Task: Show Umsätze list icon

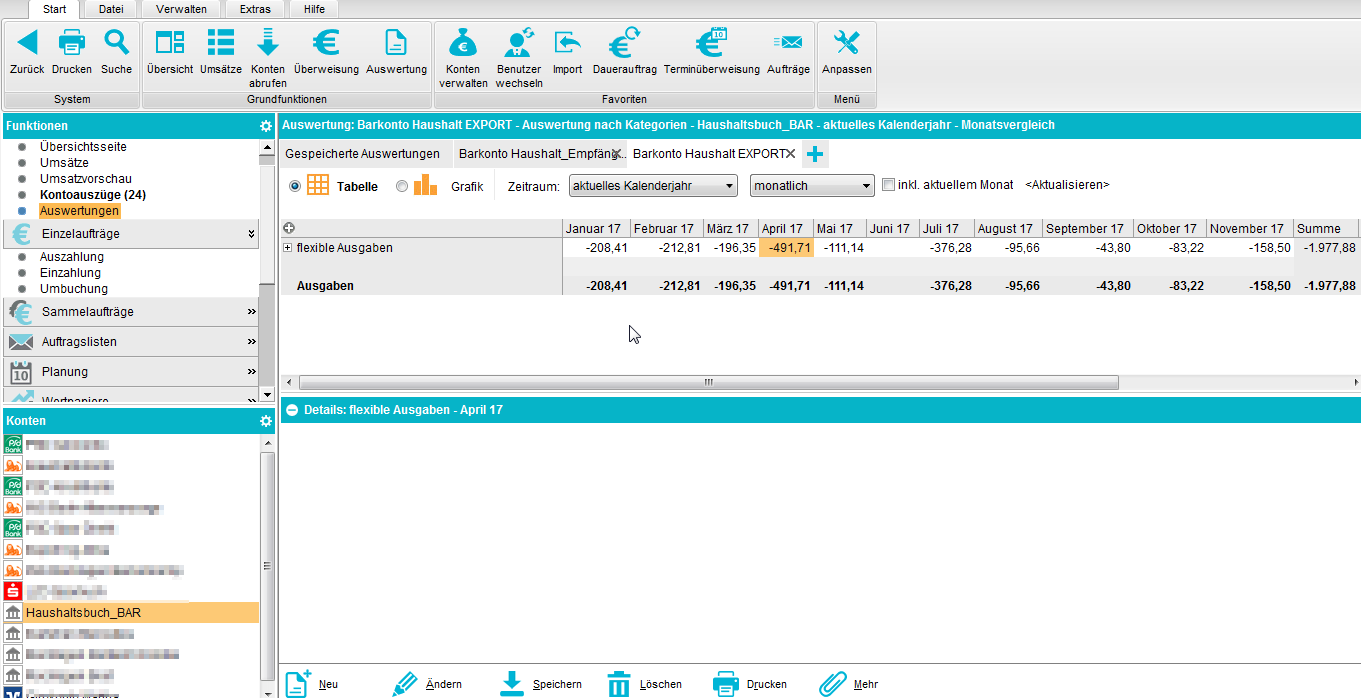Action: (220, 42)
